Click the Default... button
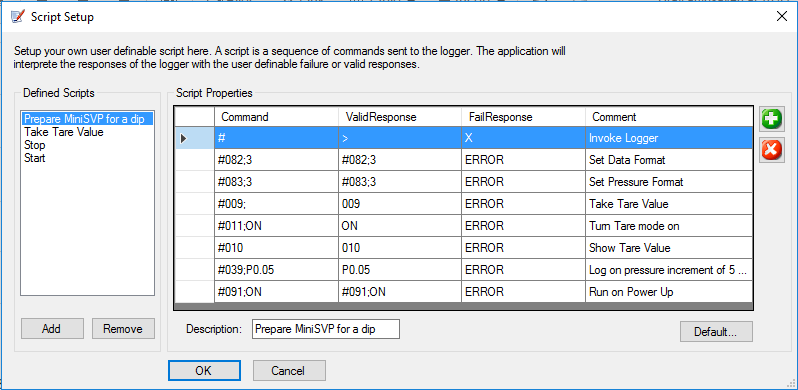The image size is (798, 390). tap(716, 332)
